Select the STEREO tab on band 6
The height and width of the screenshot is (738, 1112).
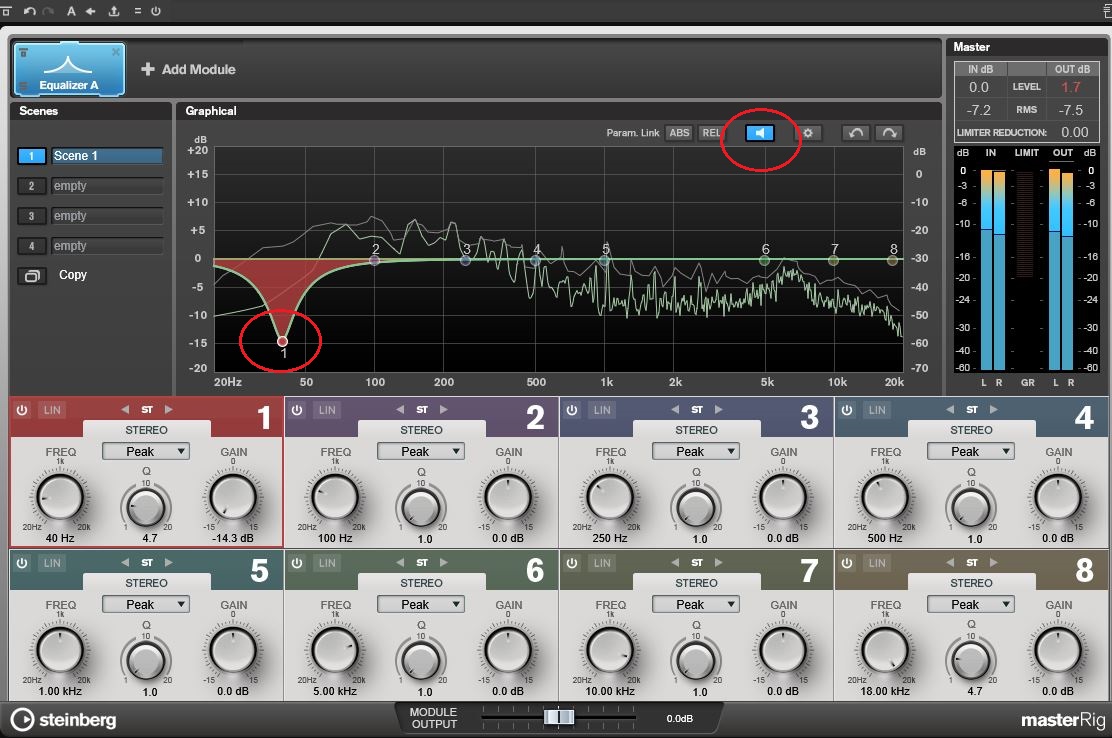pos(422,583)
